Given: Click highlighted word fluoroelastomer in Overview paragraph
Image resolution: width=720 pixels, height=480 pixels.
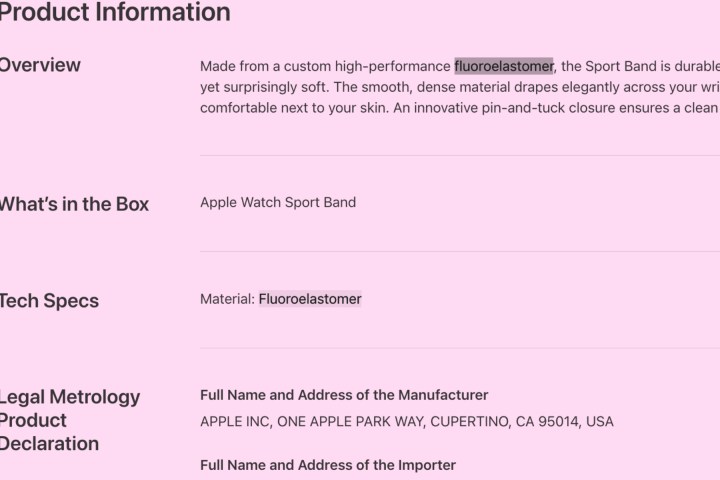Looking at the screenshot, I should (x=503, y=67).
